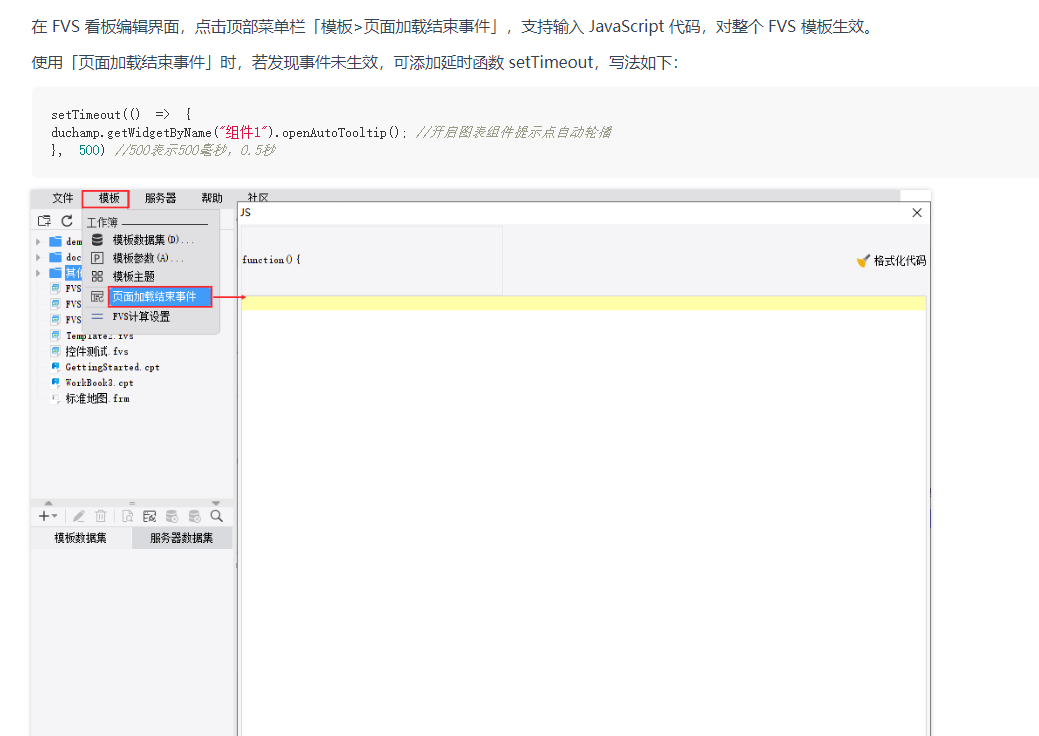Click the plus add-dataset button
Screen dimensions: 1039x736
(48, 516)
